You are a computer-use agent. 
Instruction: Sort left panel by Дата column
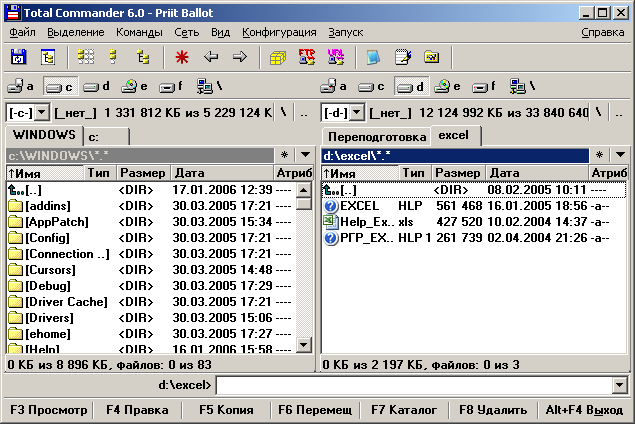pos(222,173)
